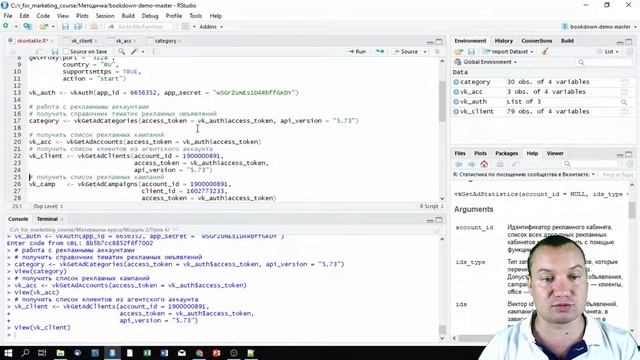
Task: Go to Help home page icon
Action: (x=484, y=164)
